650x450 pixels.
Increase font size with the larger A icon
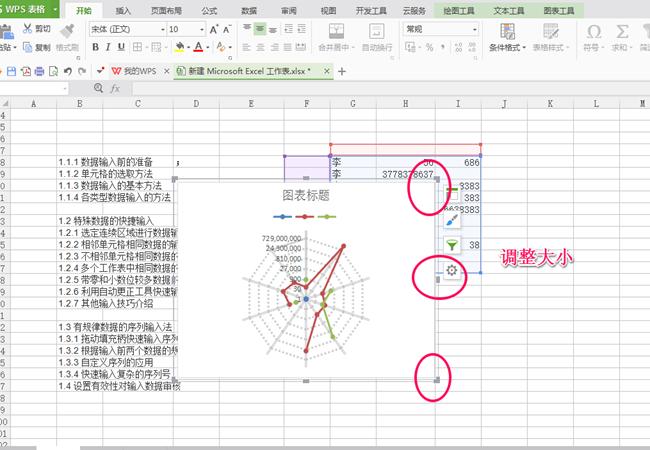click(214, 29)
